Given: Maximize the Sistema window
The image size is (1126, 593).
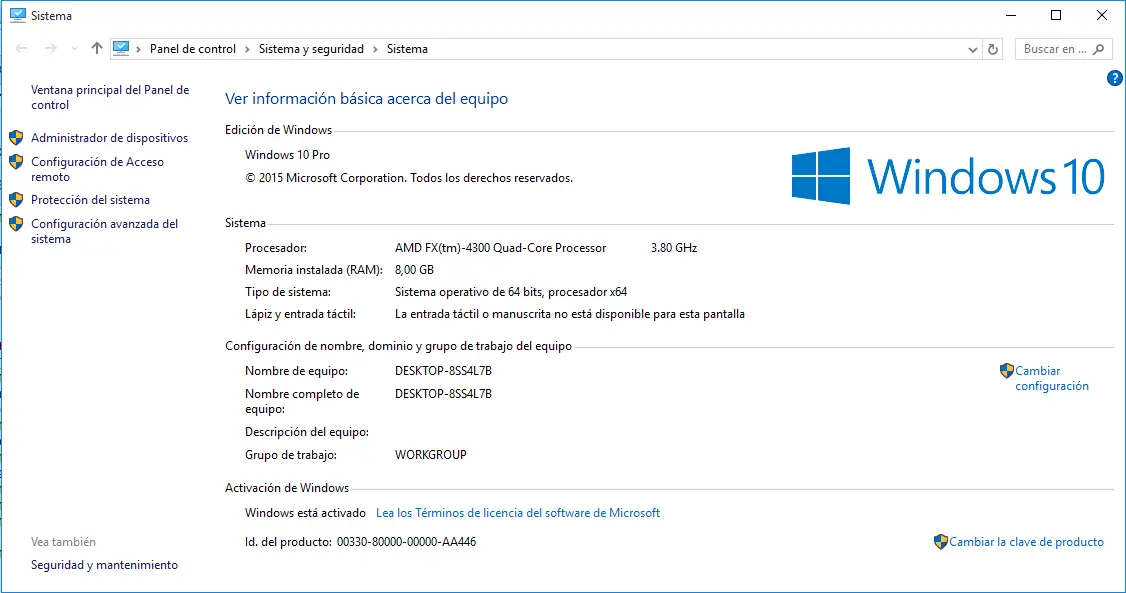Looking at the screenshot, I should tap(1056, 15).
